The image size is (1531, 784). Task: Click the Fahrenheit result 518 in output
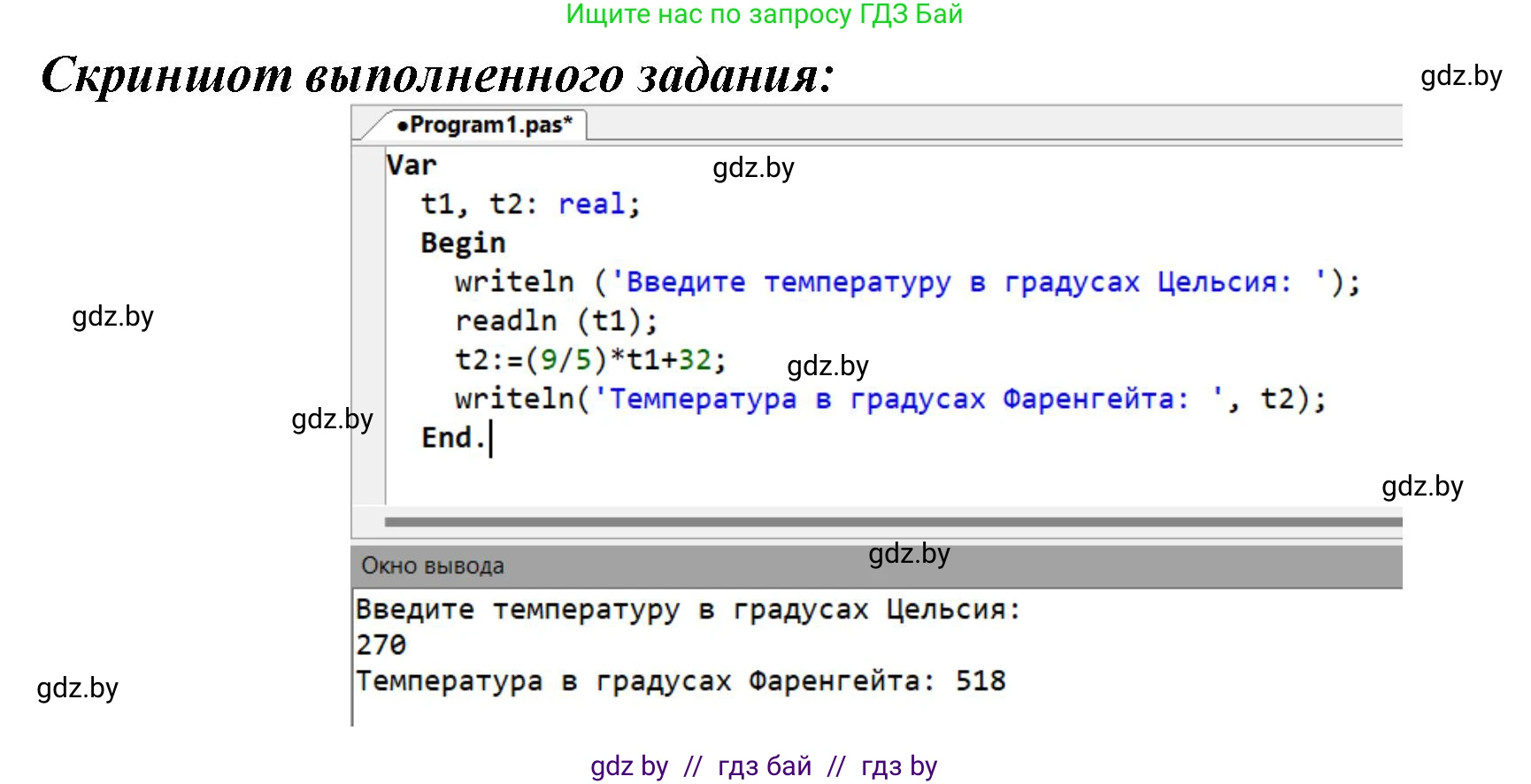click(981, 680)
